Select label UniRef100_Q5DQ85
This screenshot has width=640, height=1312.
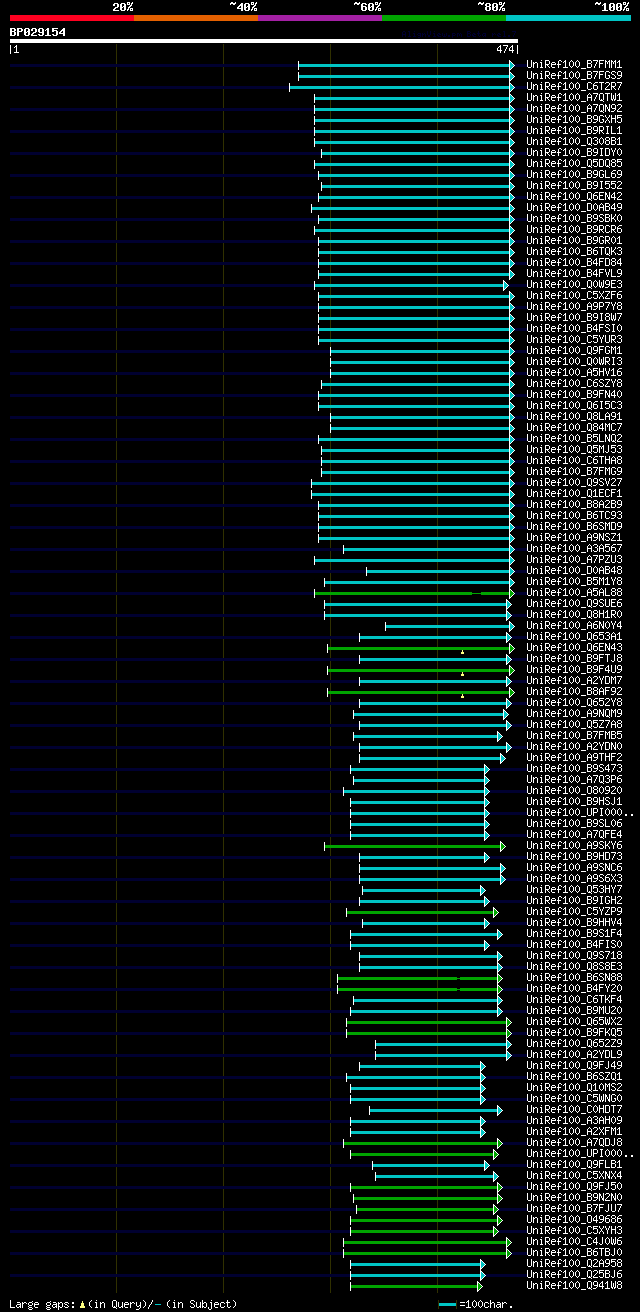pos(574,163)
